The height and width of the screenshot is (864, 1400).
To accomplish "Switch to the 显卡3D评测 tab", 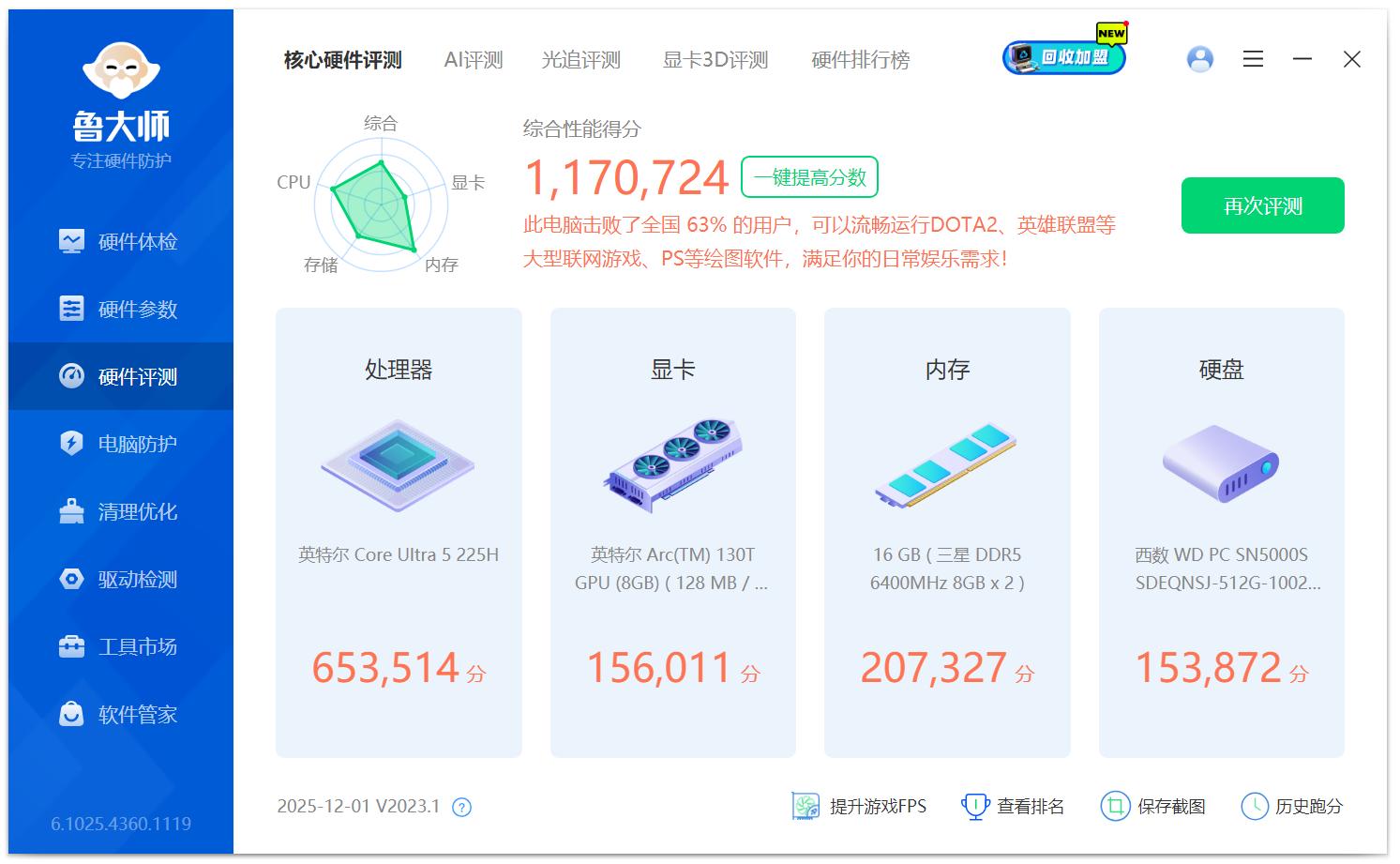I will click(715, 60).
